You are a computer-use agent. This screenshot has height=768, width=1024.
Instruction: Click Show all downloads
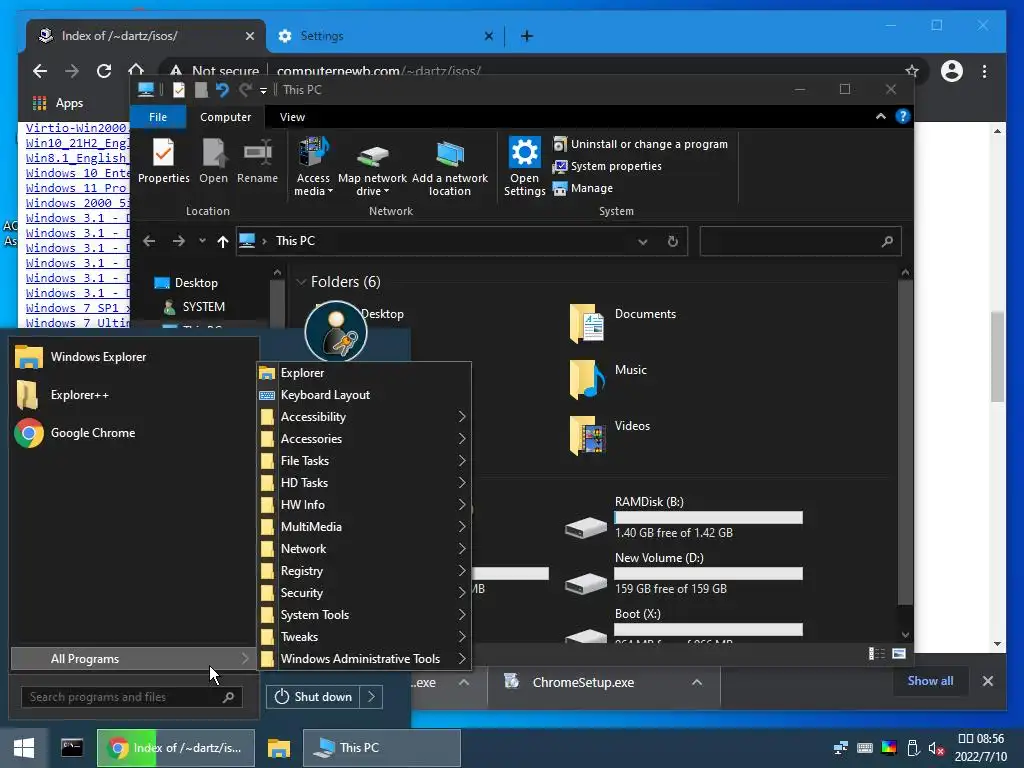930,680
